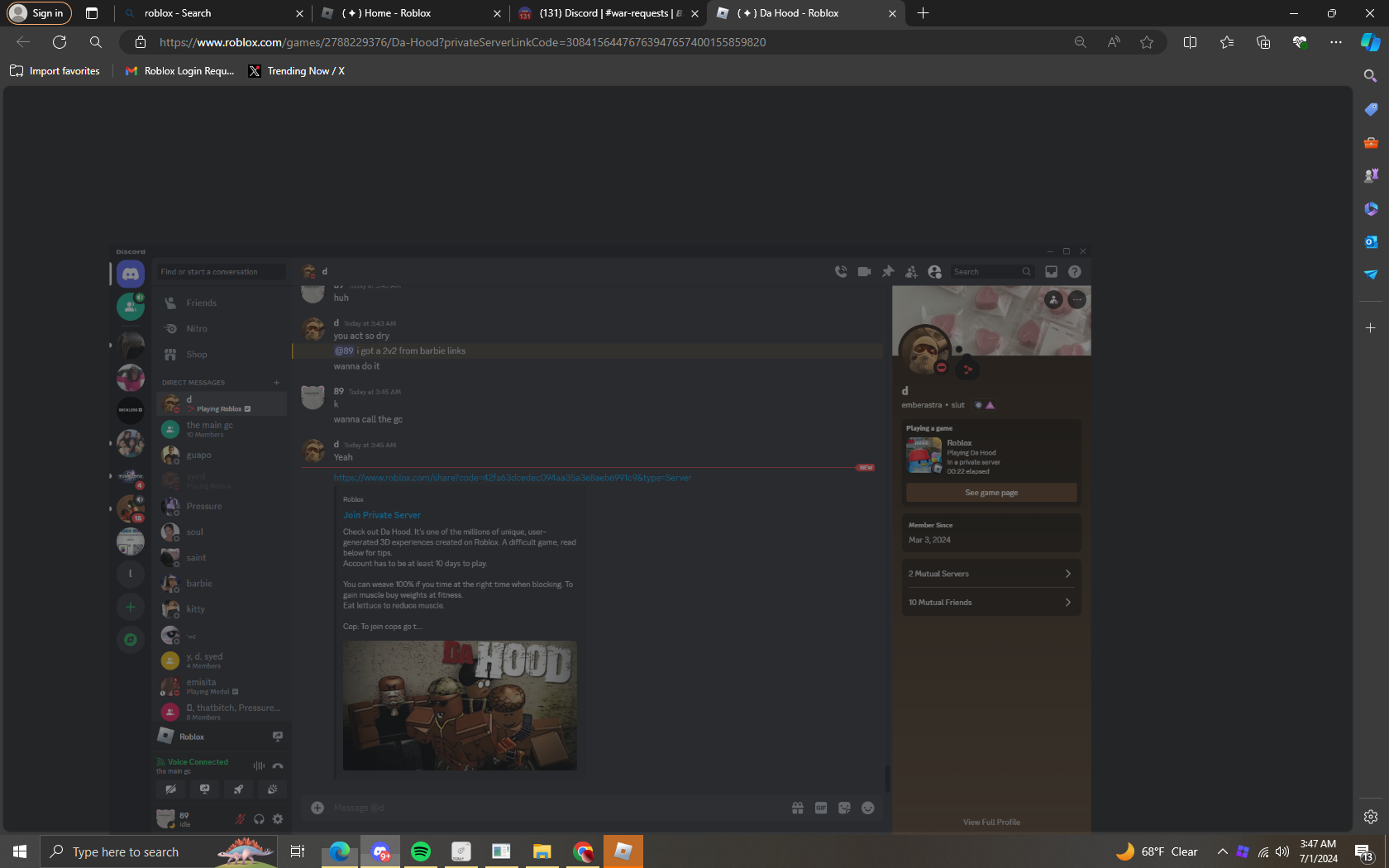
Task: Open Roblox Login Requ... bookmark
Action: point(179,71)
